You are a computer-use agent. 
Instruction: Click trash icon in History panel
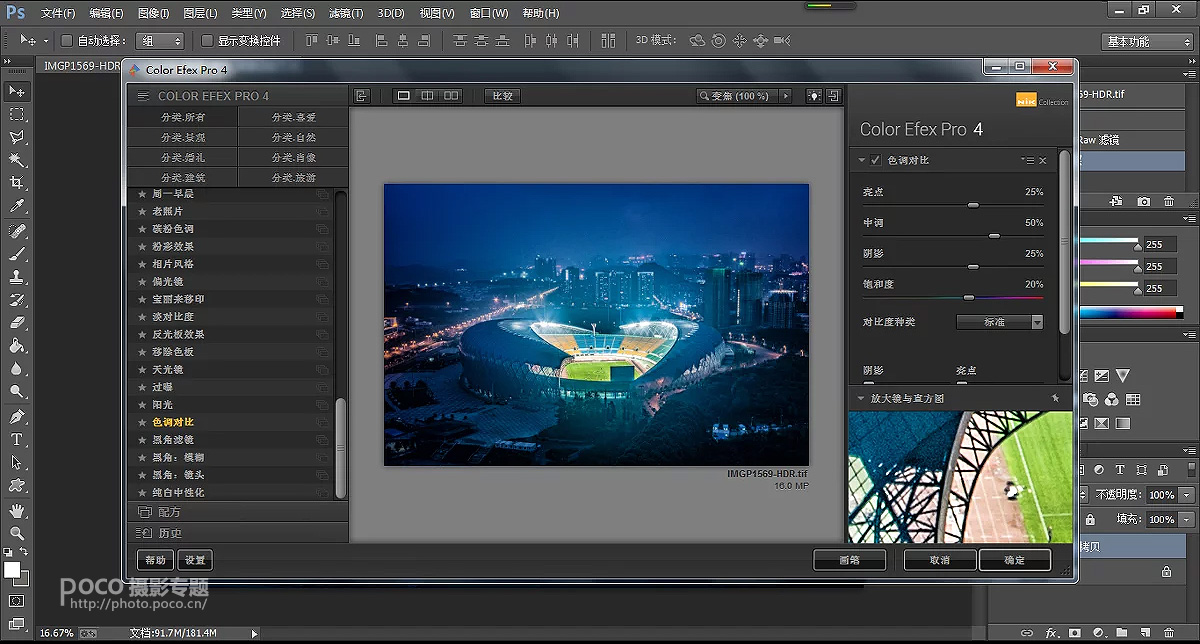pos(1170,201)
